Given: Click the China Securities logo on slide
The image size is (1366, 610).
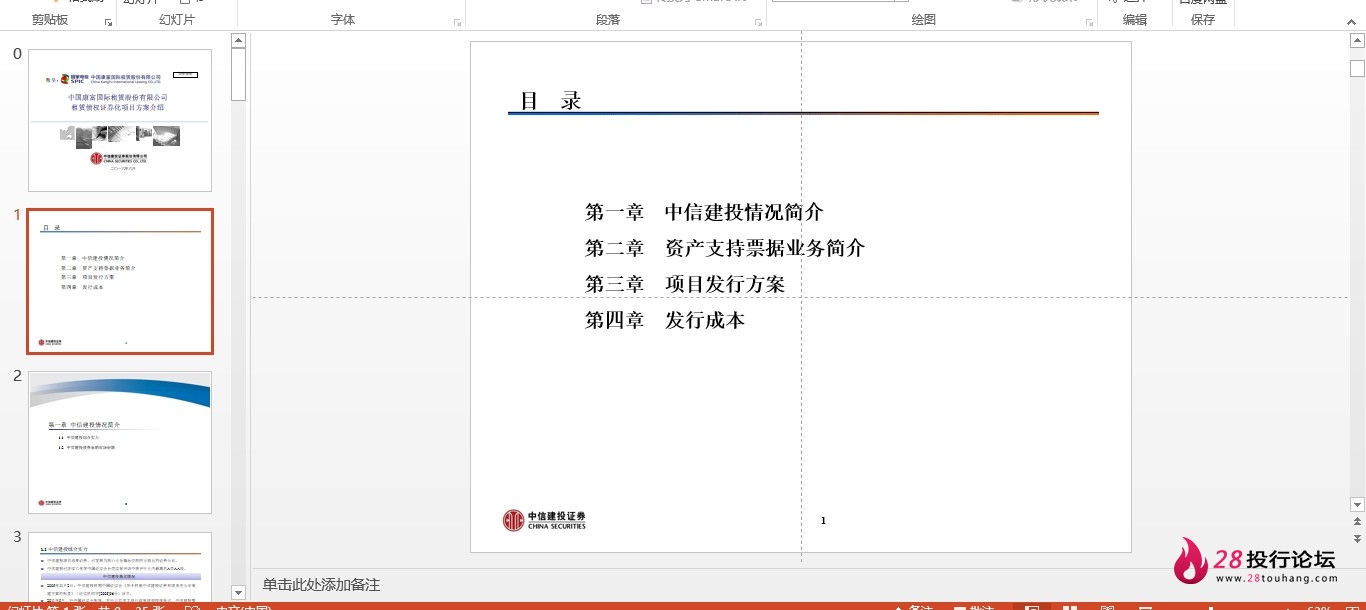Looking at the screenshot, I should click(x=544, y=520).
